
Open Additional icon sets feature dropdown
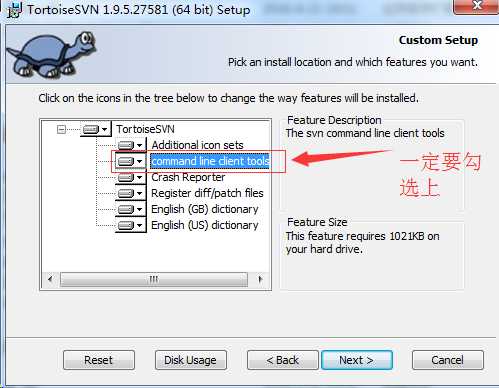point(131,145)
